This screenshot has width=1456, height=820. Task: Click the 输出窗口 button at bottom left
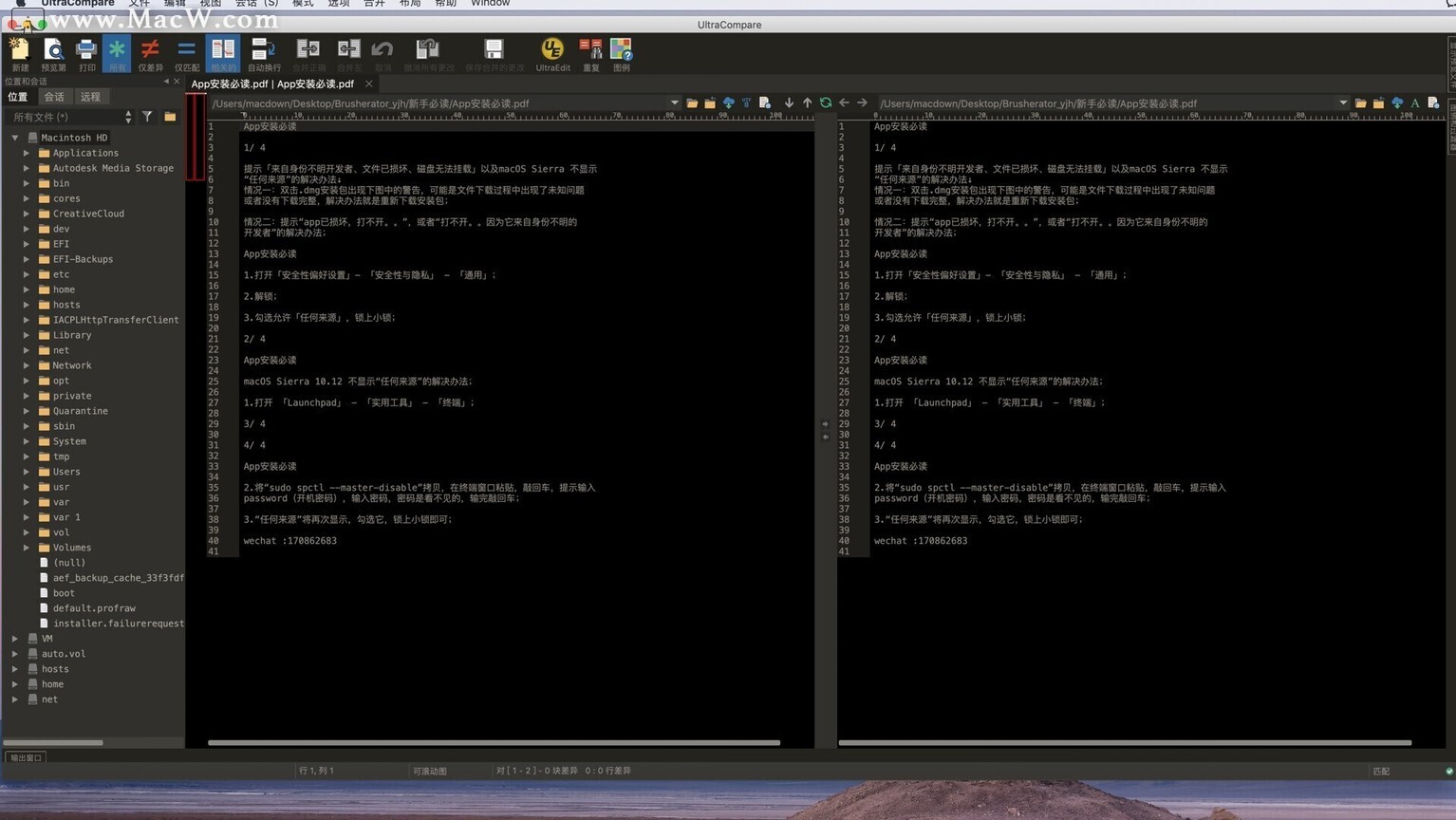pos(26,757)
